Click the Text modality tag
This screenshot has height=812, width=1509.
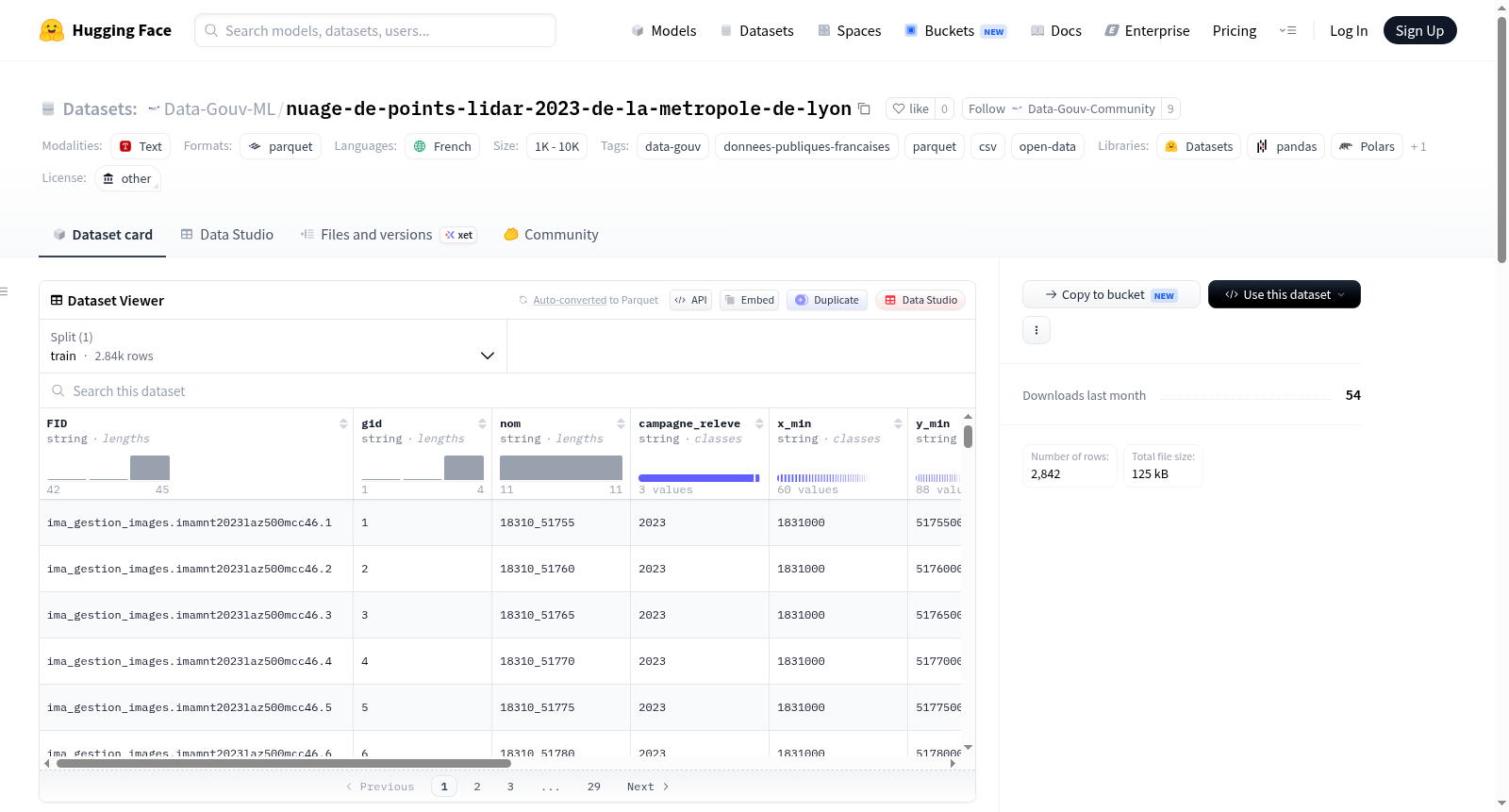(141, 146)
